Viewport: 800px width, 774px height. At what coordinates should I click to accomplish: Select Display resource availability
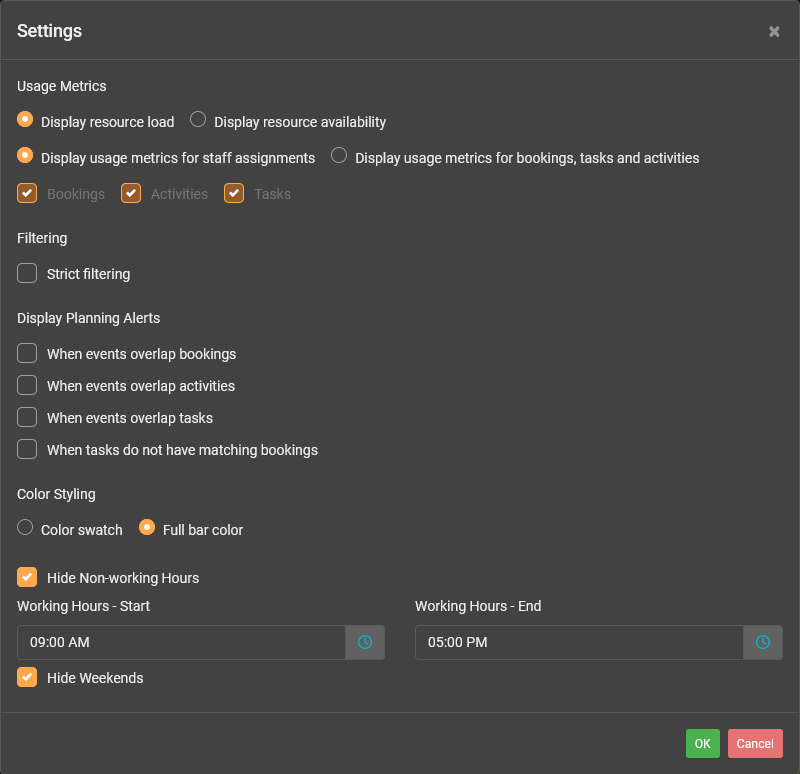(197, 118)
